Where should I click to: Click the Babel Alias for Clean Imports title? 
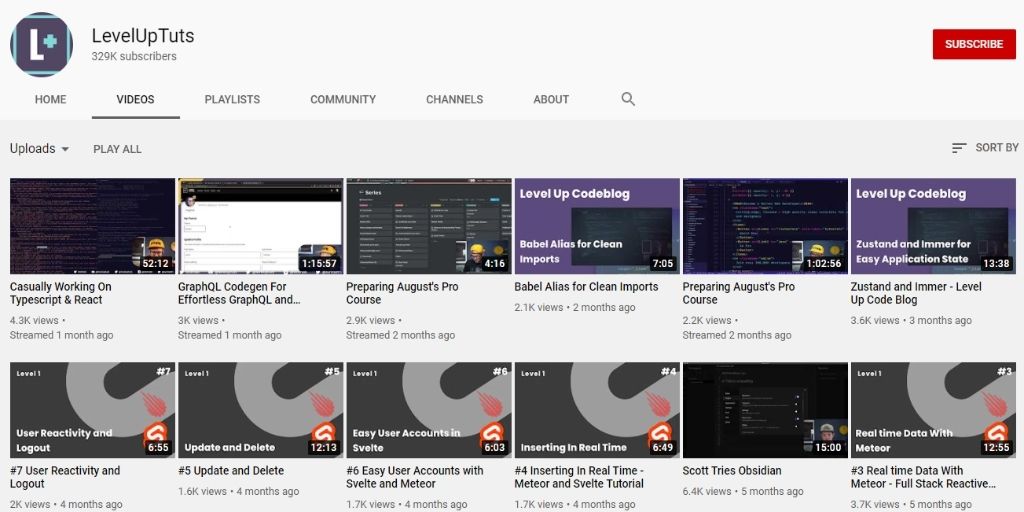point(586,287)
